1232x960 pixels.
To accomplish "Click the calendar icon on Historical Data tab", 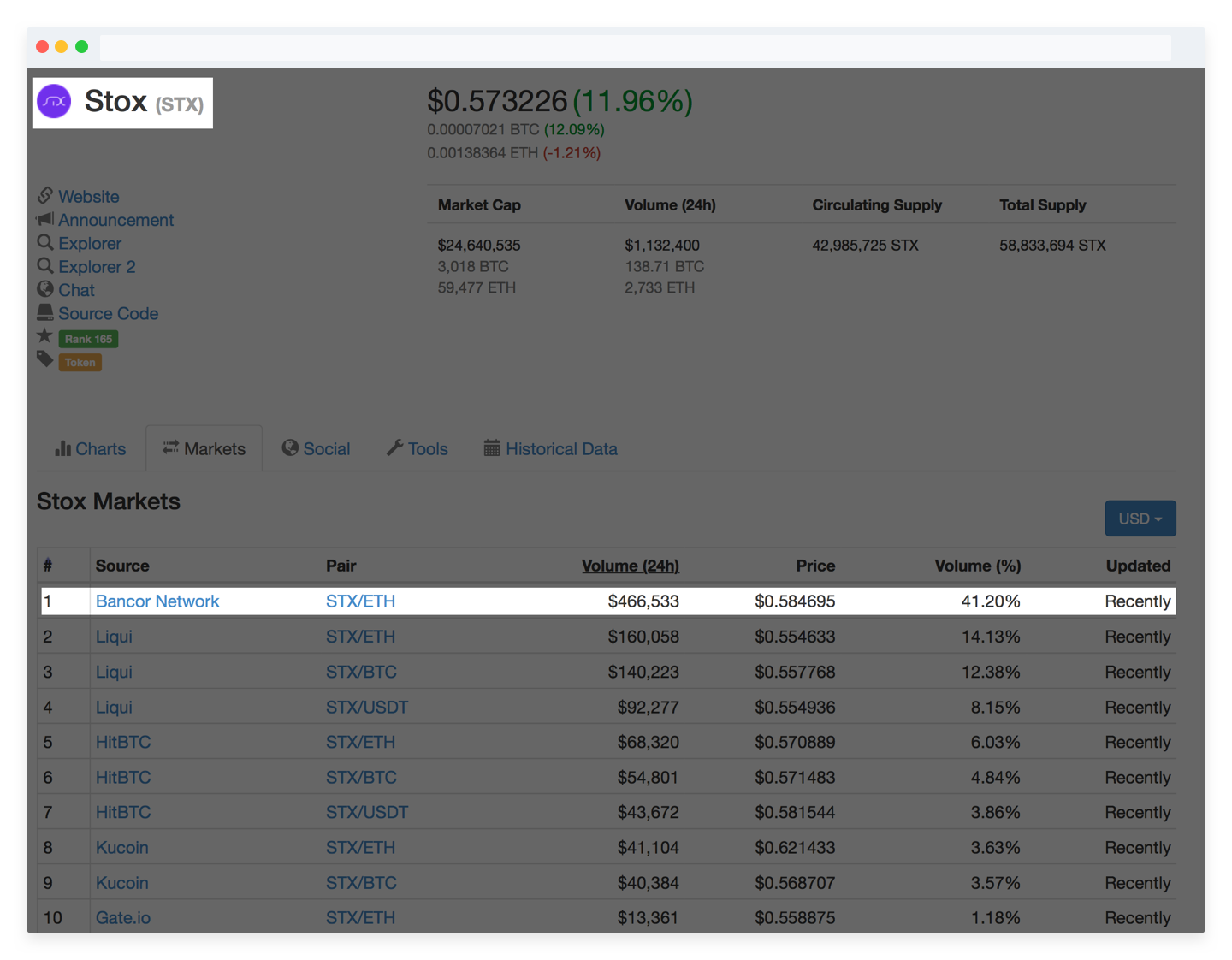I will click(492, 448).
